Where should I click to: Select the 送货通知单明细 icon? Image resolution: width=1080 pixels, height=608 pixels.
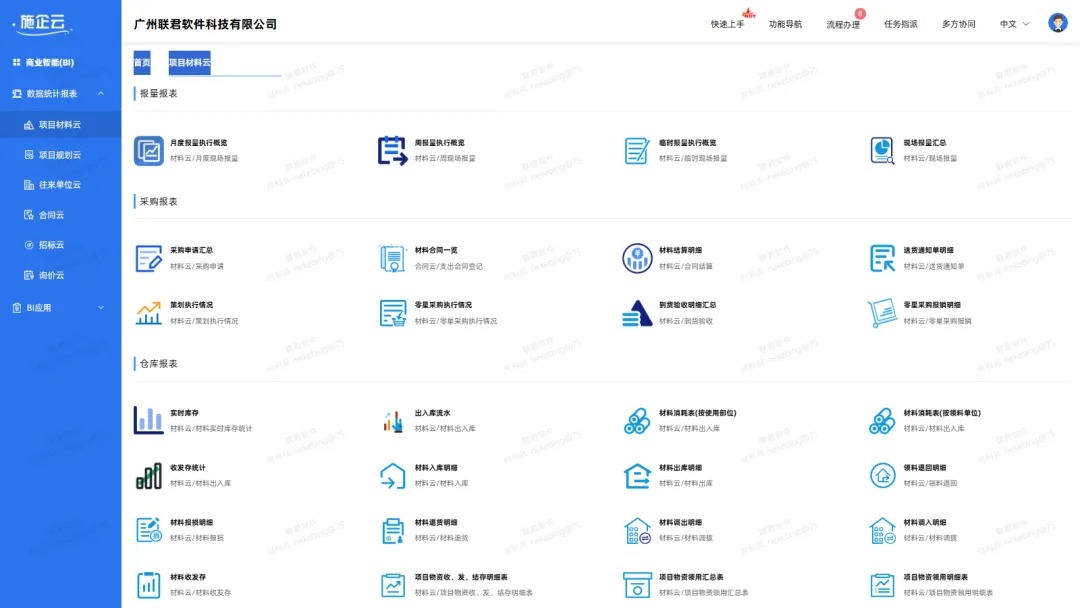click(x=881, y=258)
